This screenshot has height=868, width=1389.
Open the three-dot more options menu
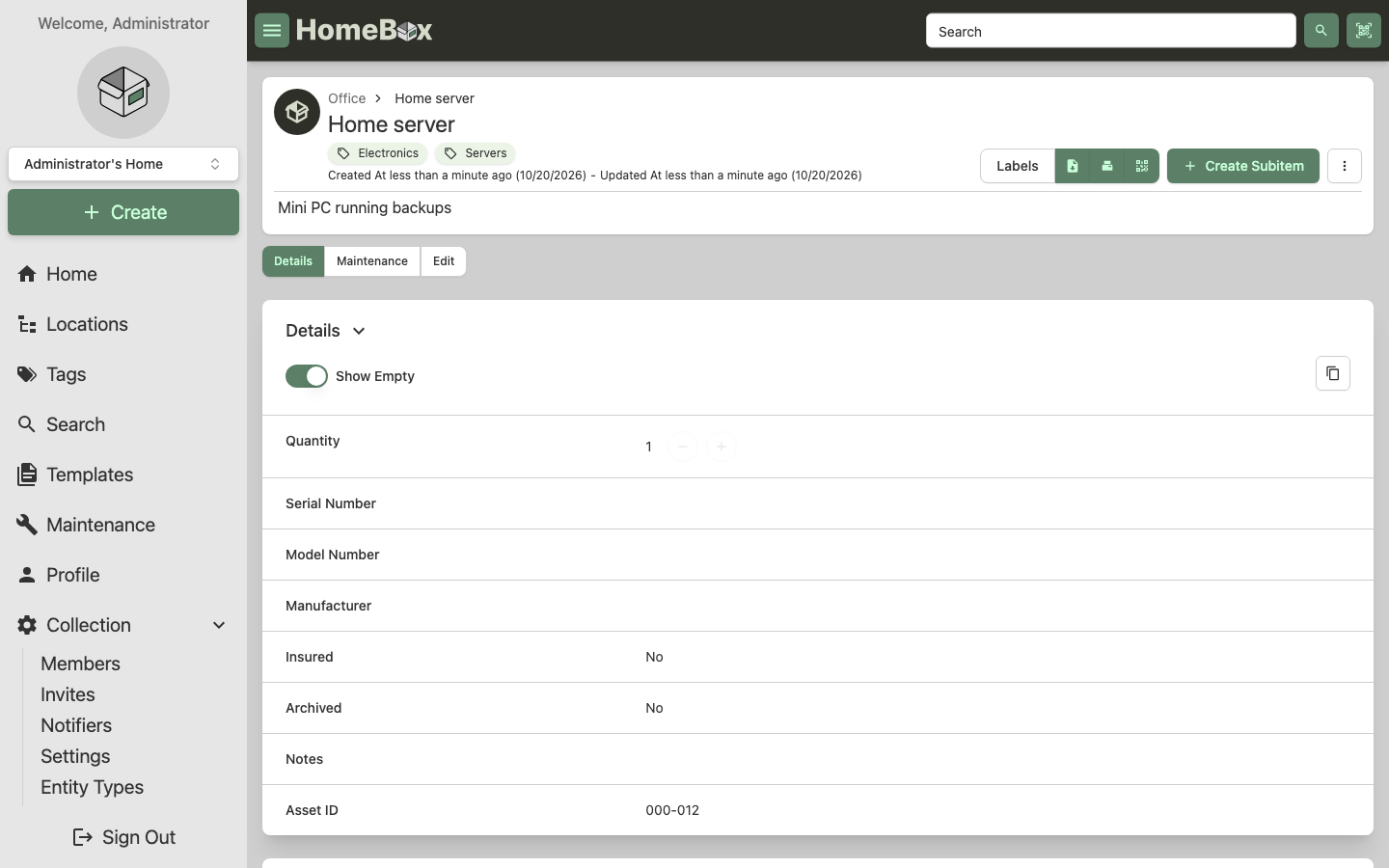(1344, 166)
